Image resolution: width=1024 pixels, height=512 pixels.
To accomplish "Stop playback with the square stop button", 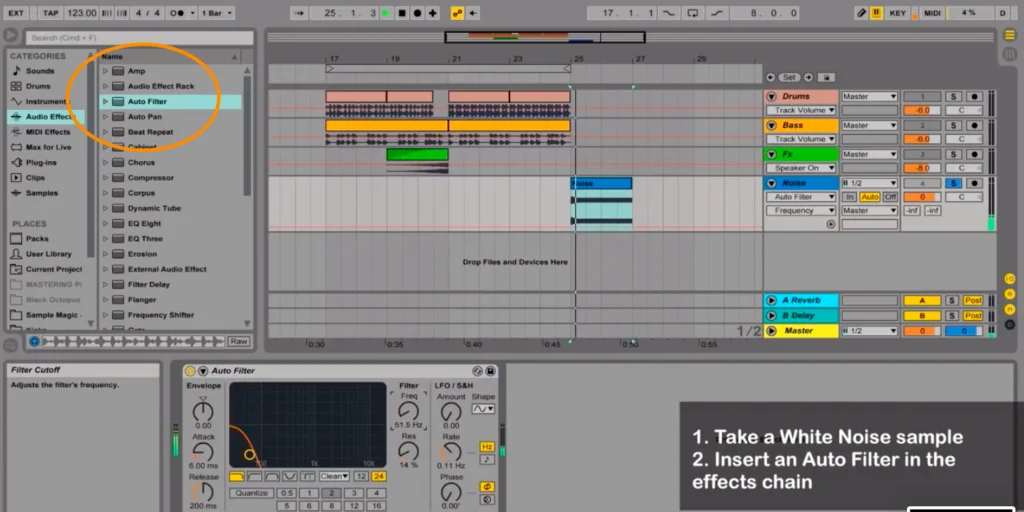I will [402, 13].
